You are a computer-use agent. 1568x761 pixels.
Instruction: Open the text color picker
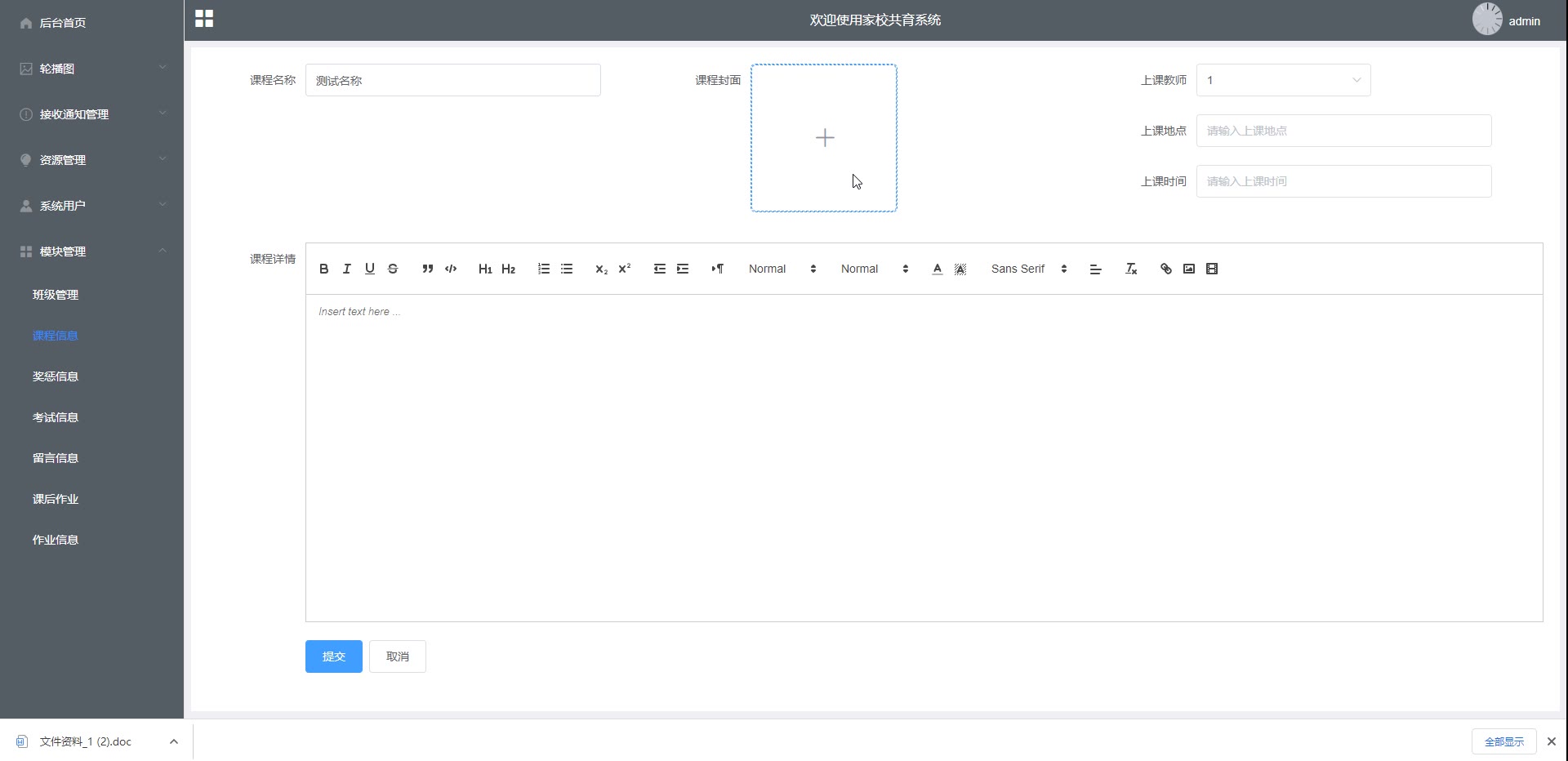pos(938,269)
